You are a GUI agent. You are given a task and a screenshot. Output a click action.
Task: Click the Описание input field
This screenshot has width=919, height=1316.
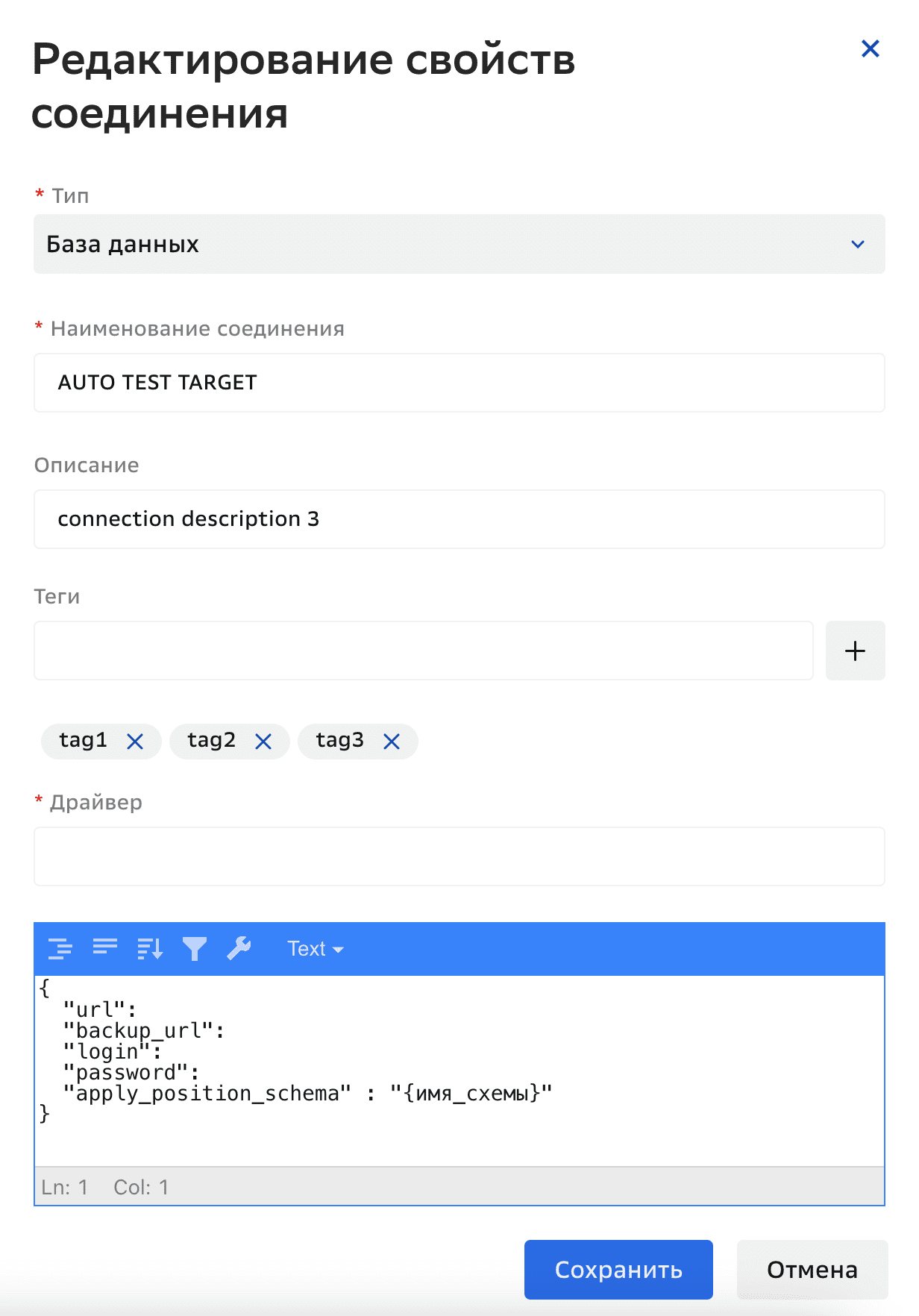[x=459, y=519]
